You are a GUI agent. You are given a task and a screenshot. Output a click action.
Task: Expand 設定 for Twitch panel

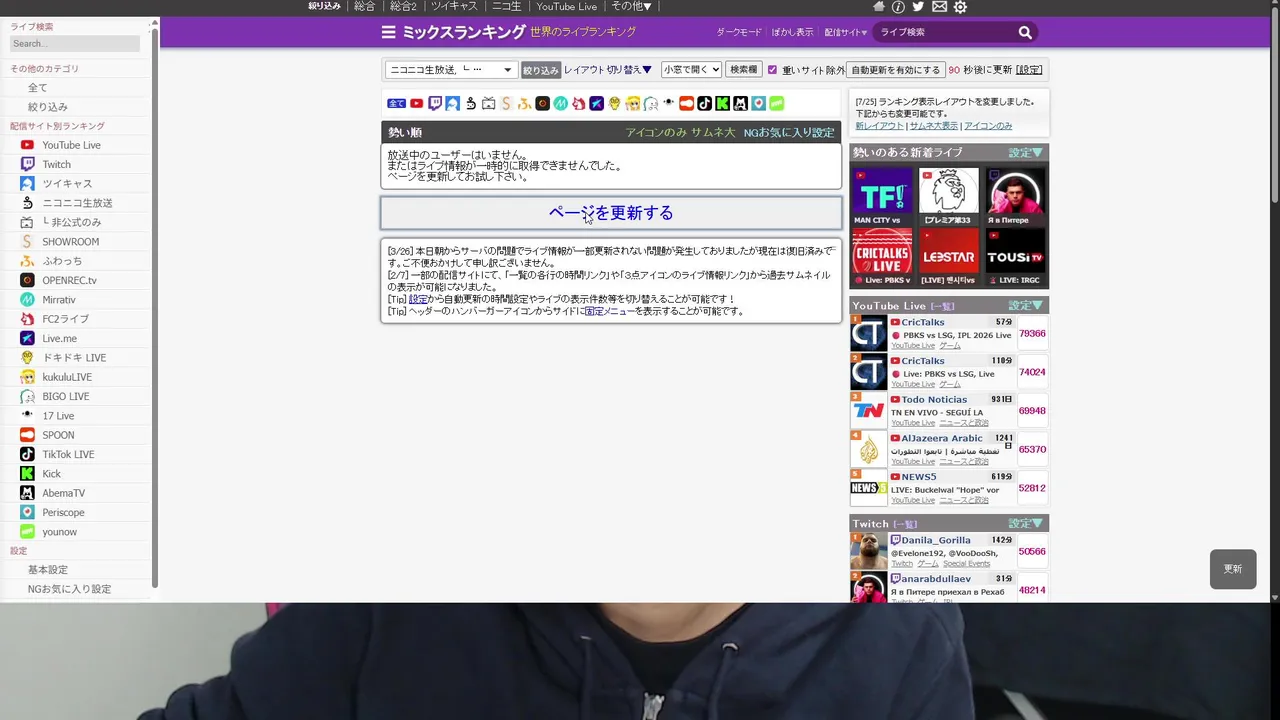1026,523
